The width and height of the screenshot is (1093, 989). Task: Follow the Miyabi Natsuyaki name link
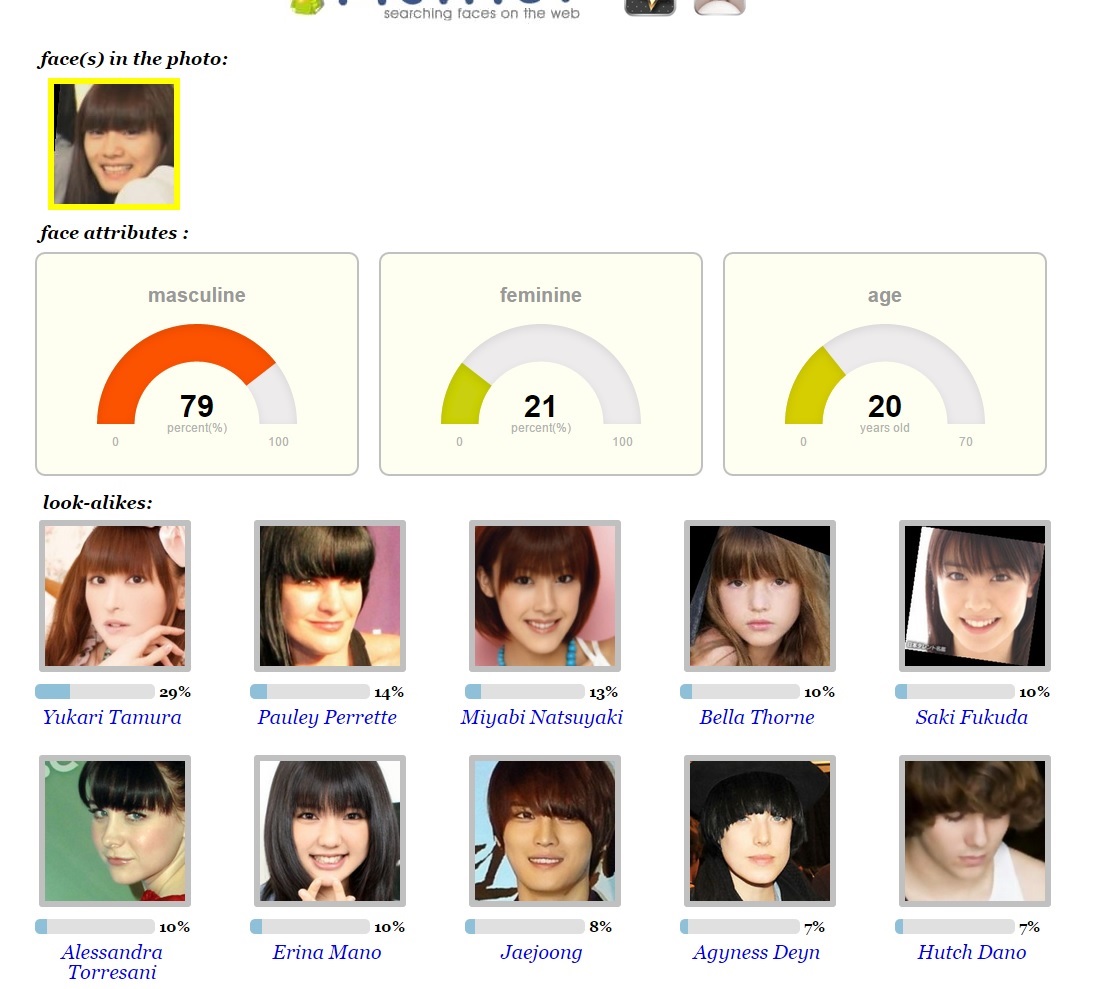point(542,717)
